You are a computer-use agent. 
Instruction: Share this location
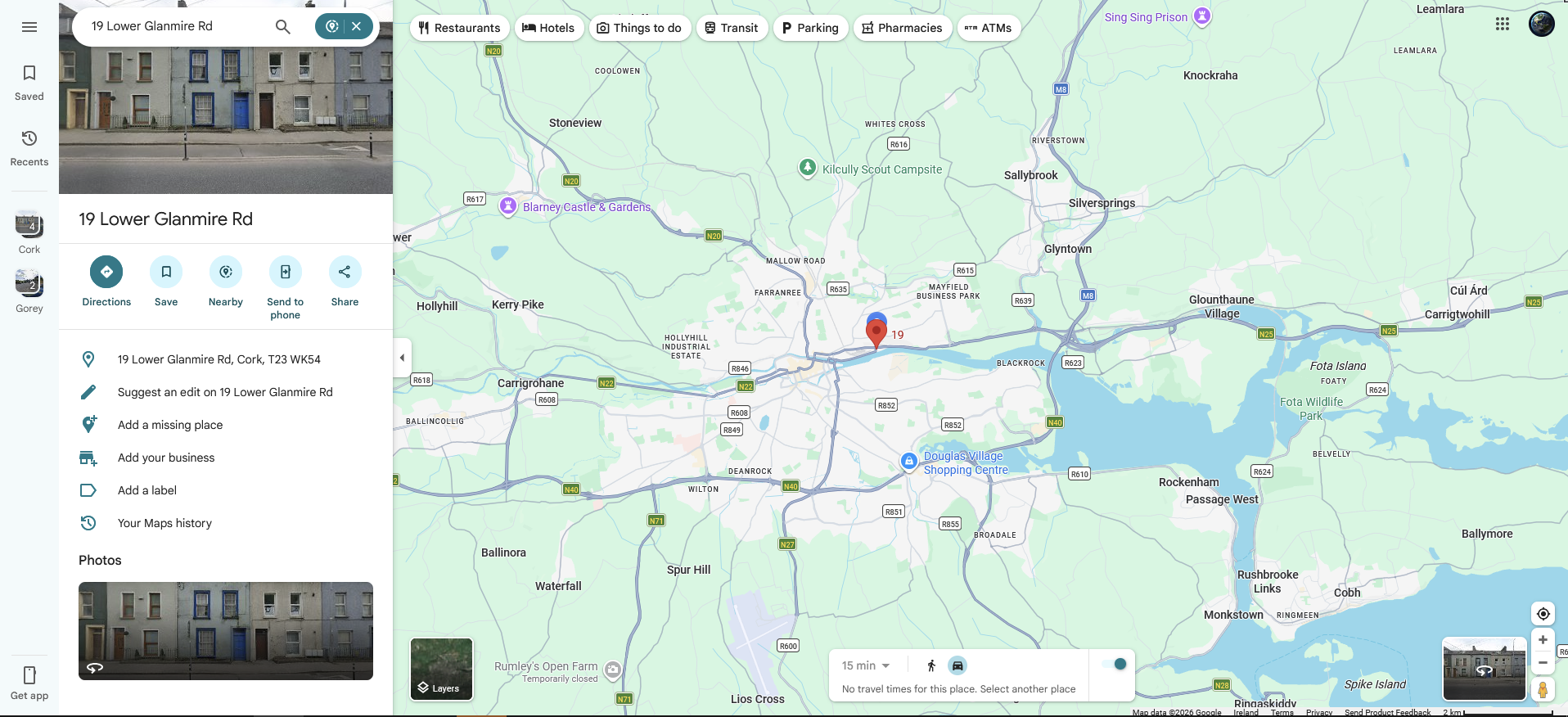(345, 272)
